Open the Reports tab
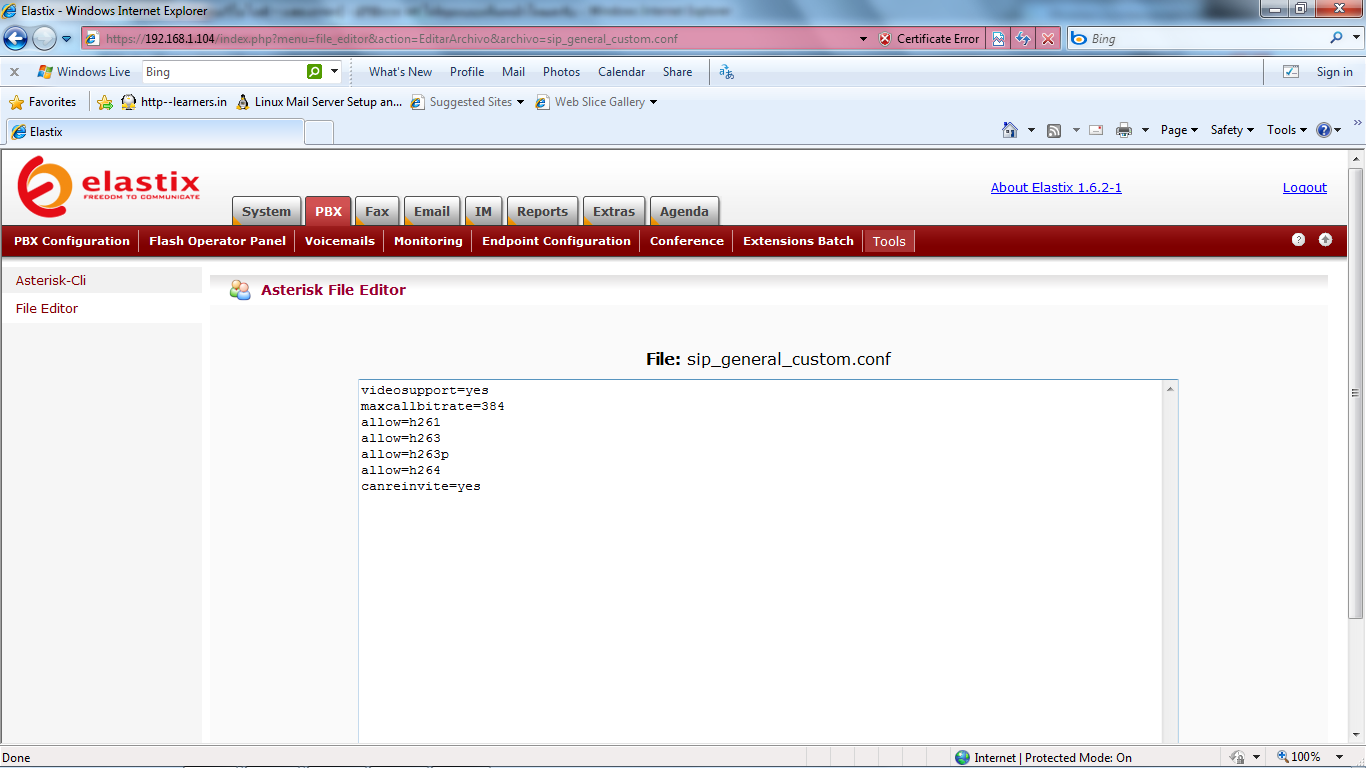The height and width of the screenshot is (768, 1366). [x=542, y=211]
